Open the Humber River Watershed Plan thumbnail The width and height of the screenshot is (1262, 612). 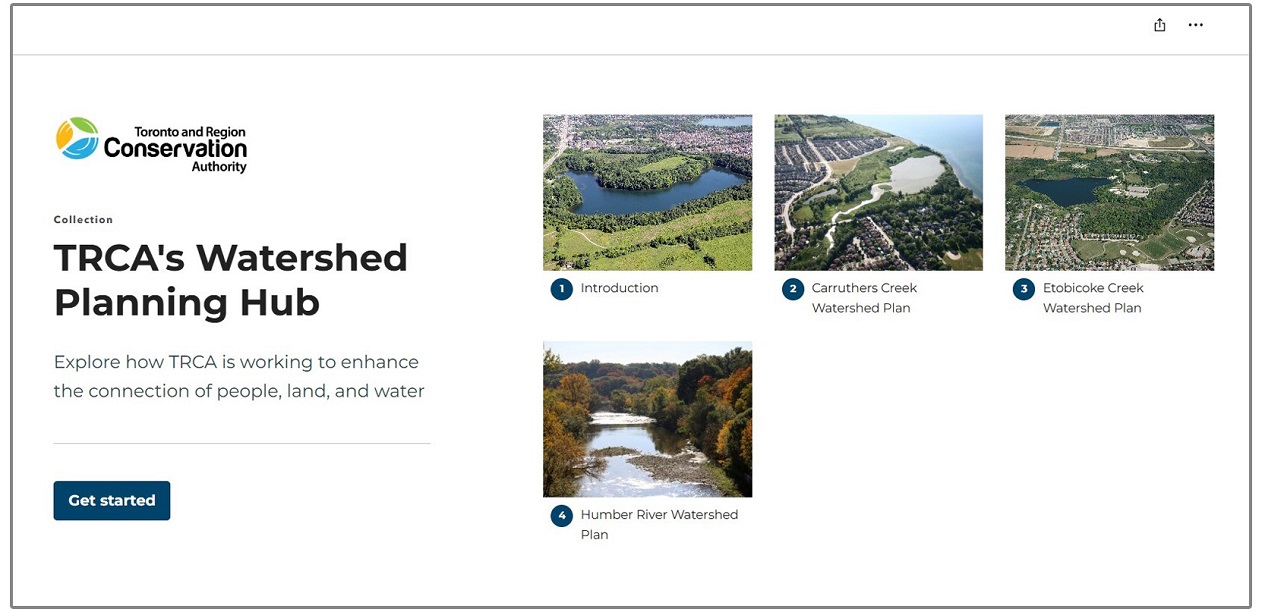point(647,419)
